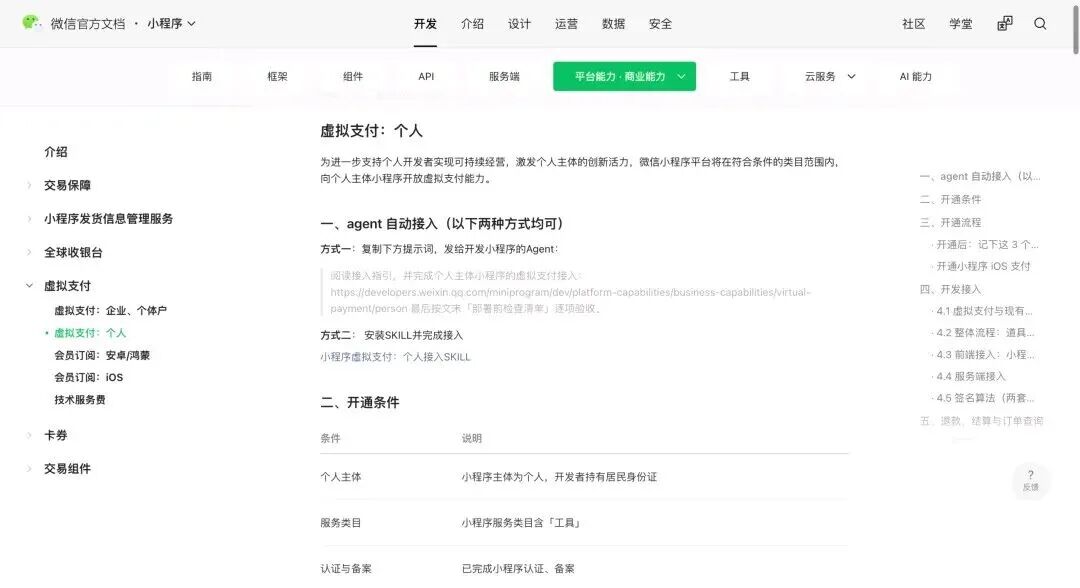The height and width of the screenshot is (588, 1080).
Task: Select the AI 能力 sub-navigation item
Action: [x=915, y=76]
